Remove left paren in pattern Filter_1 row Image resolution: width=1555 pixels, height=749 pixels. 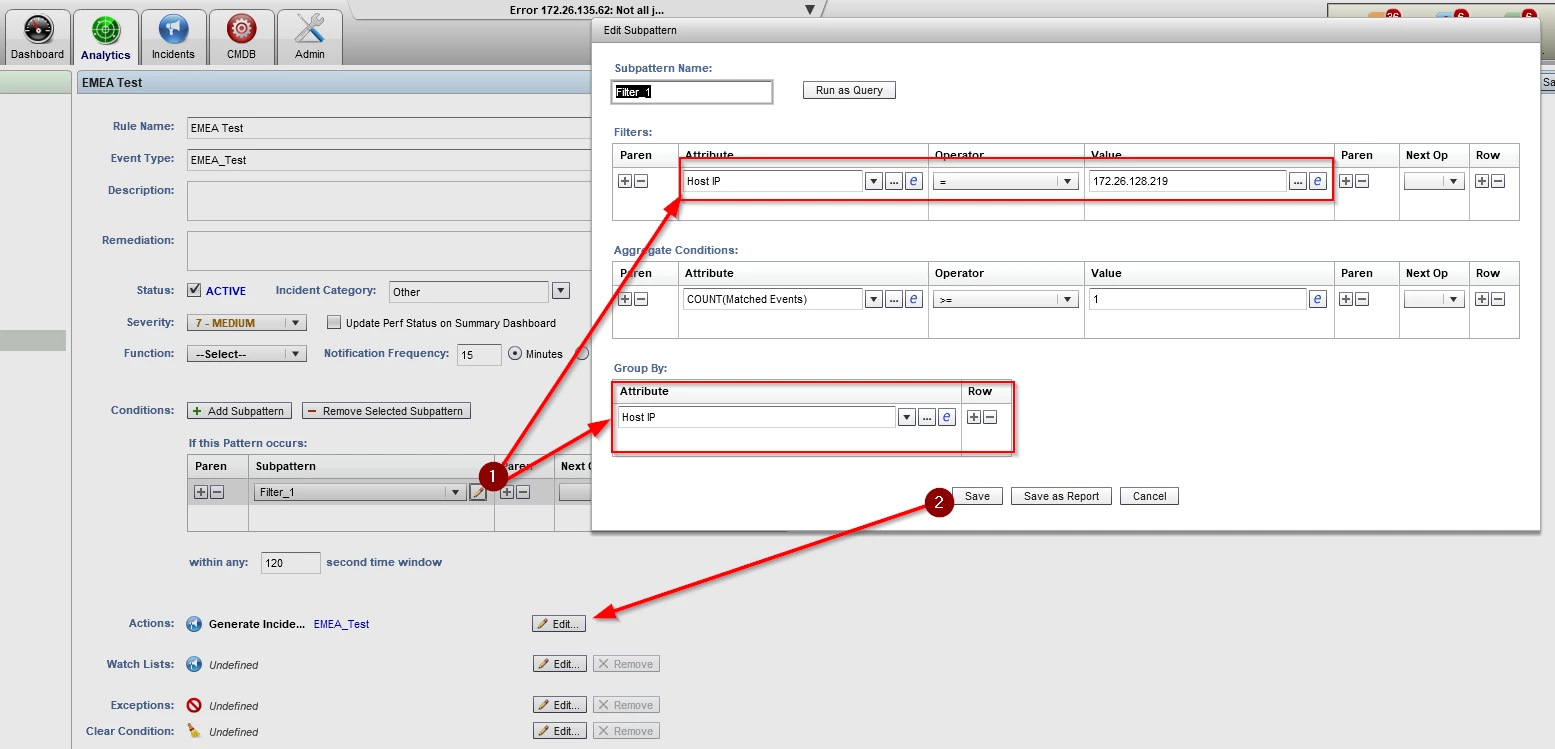(217, 492)
